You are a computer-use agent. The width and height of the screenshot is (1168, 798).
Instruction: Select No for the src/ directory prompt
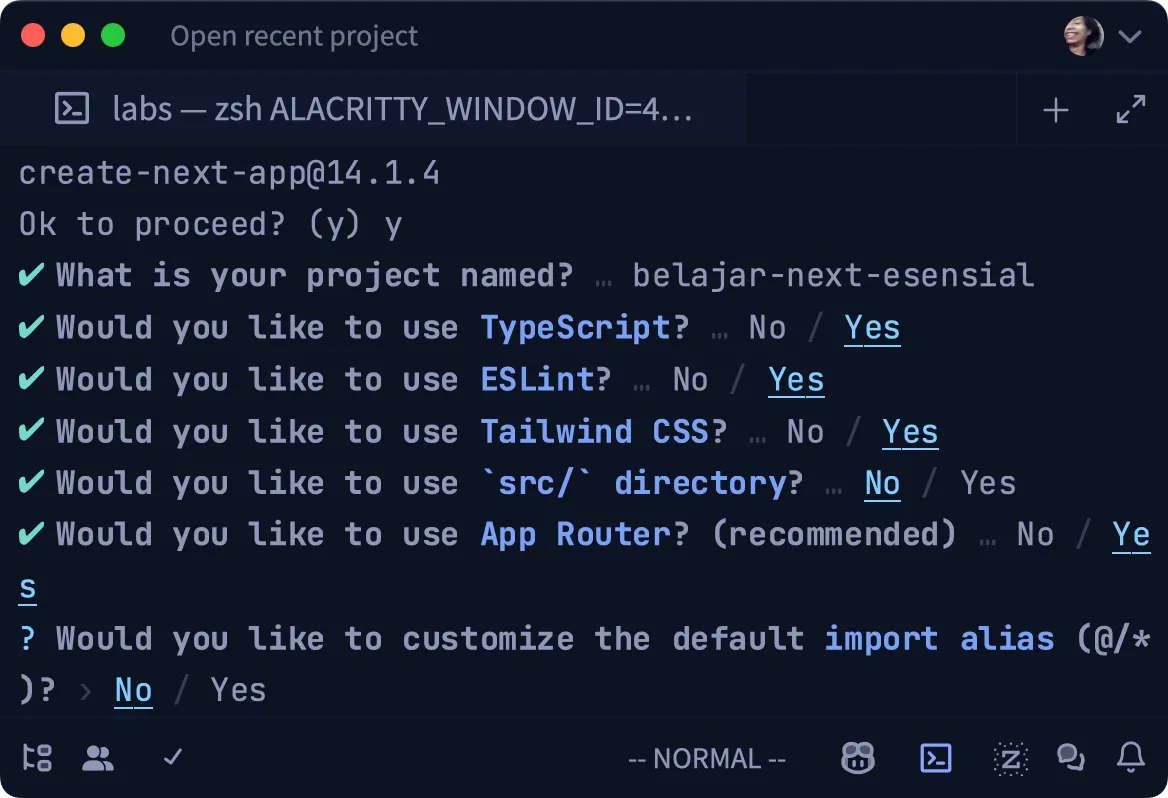[x=881, y=483]
